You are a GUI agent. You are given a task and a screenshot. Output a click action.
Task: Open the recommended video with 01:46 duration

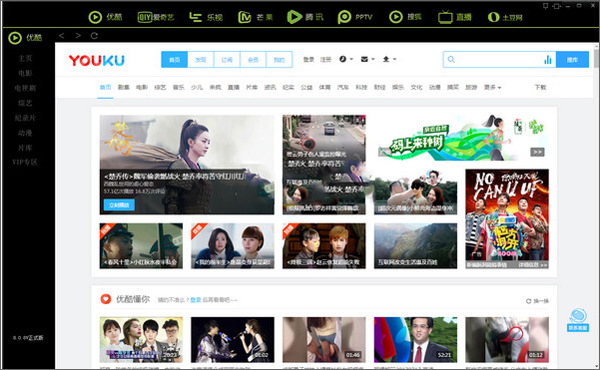pyautogui.click(x=324, y=339)
